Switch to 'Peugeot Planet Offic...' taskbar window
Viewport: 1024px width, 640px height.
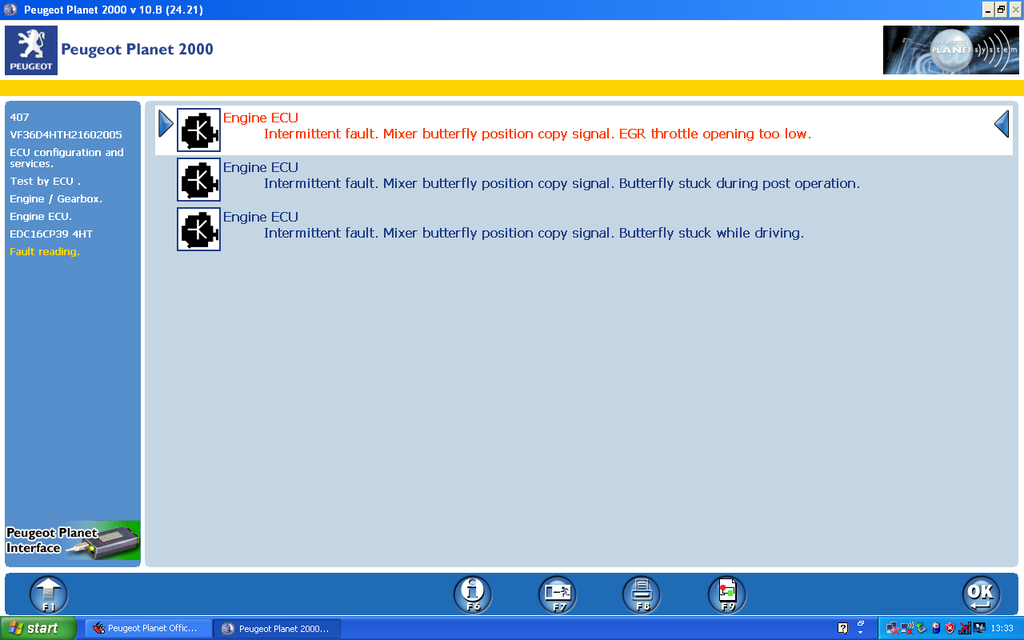coord(147,628)
